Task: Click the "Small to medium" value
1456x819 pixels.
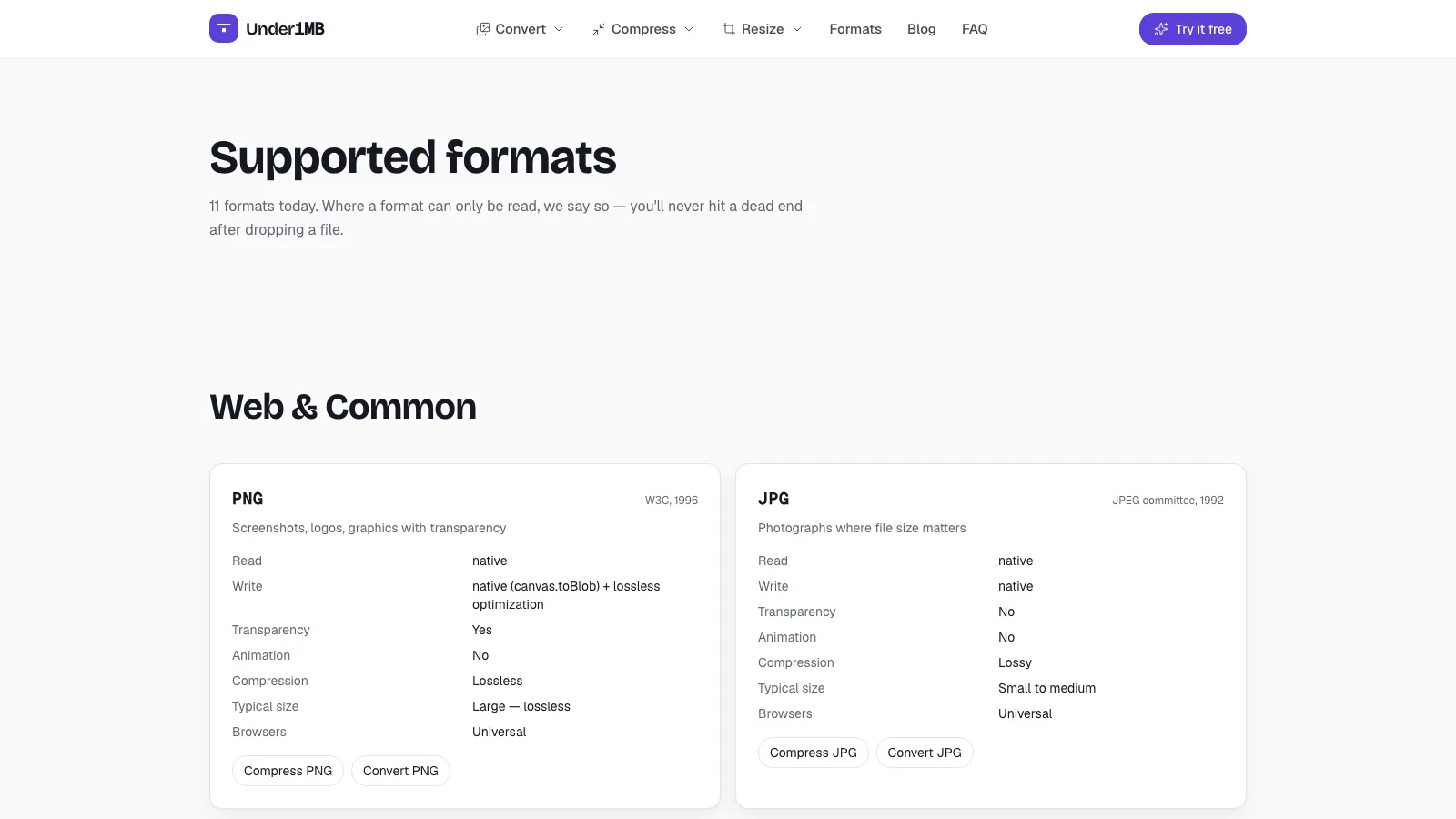Action: [1046, 688]
